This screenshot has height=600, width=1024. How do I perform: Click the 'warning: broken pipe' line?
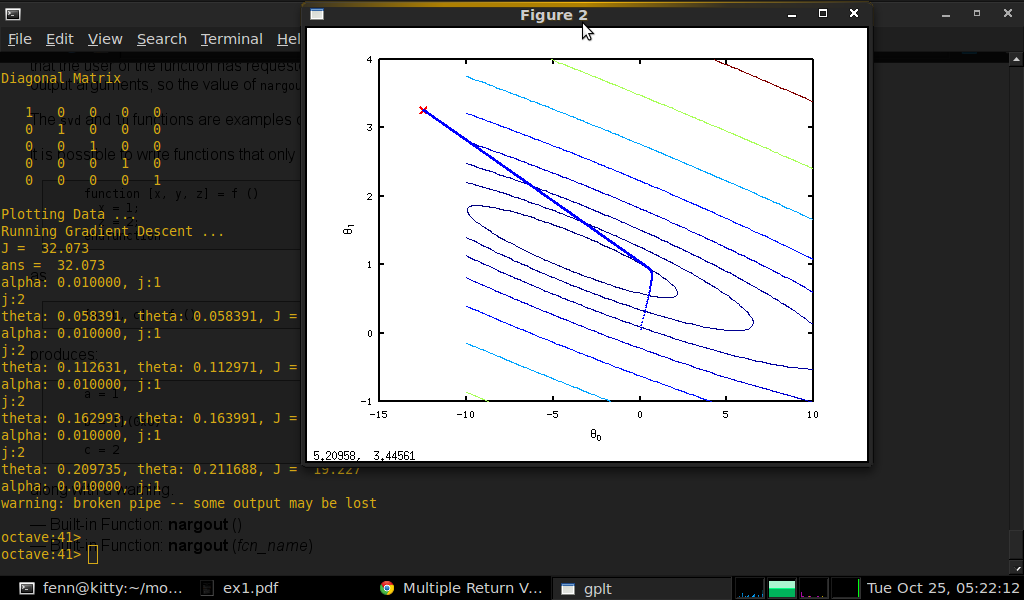click(189, 503)
